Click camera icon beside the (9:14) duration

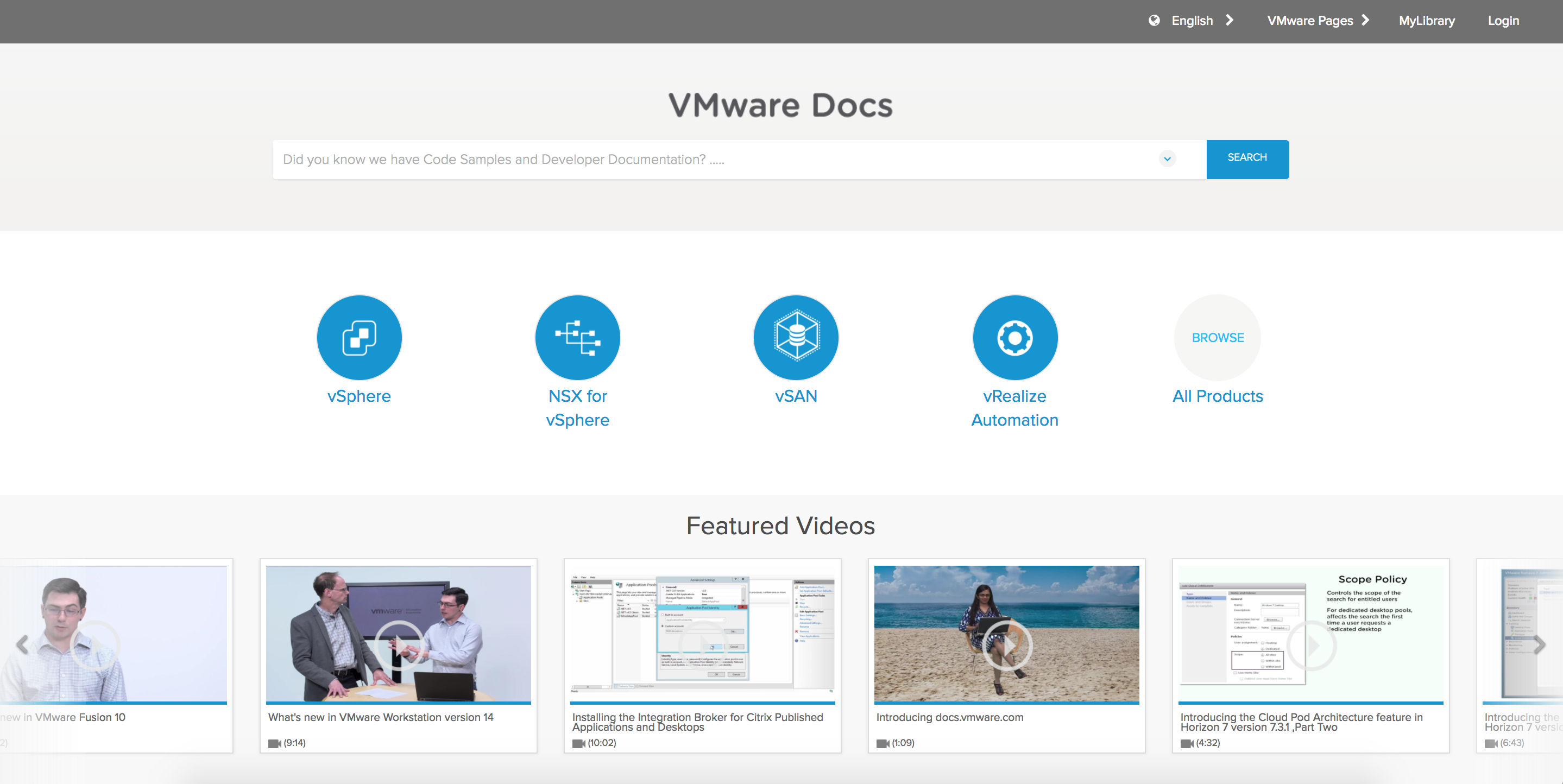point(274,743)
